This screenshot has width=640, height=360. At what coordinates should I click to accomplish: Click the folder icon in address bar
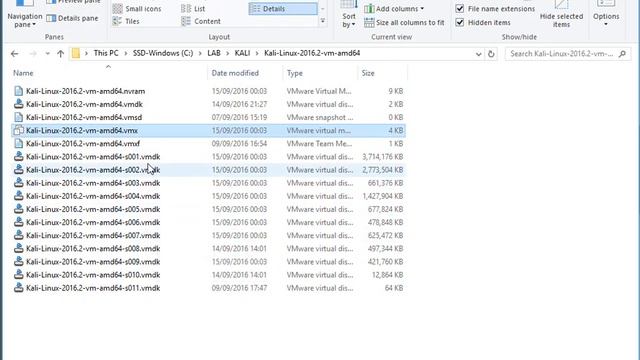click(76, 53)
